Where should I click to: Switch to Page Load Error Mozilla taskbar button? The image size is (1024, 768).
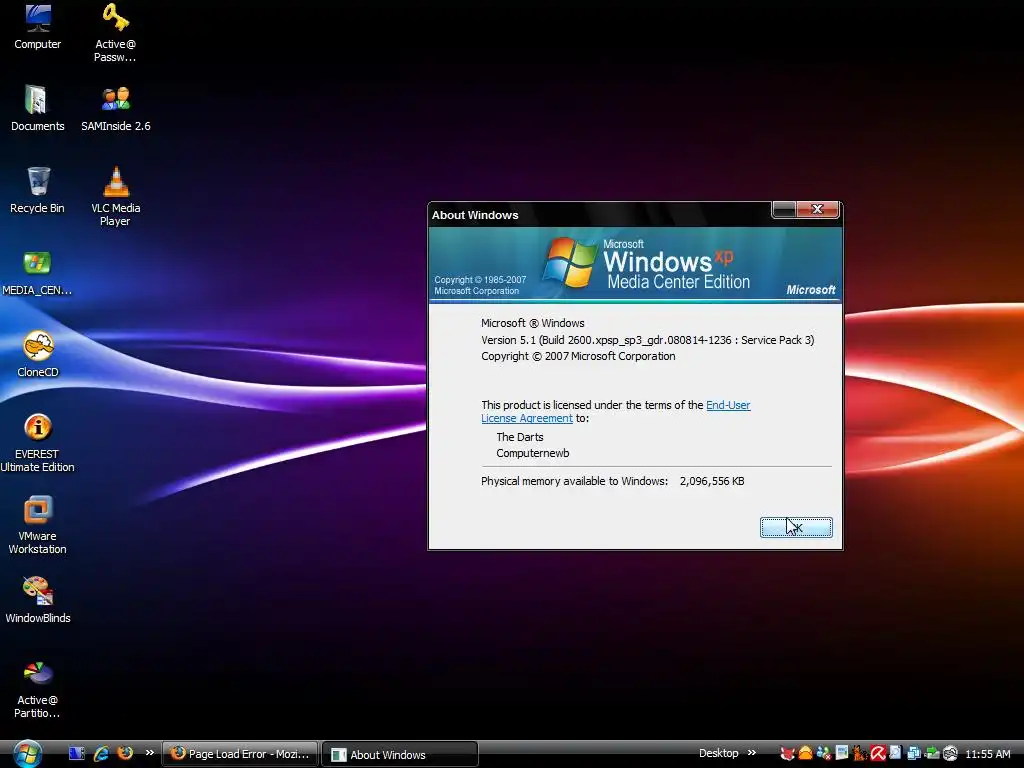point(240,754)
